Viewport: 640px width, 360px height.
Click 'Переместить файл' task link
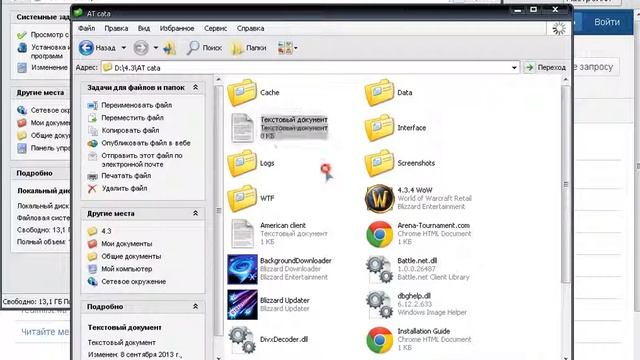pos(133,118)
